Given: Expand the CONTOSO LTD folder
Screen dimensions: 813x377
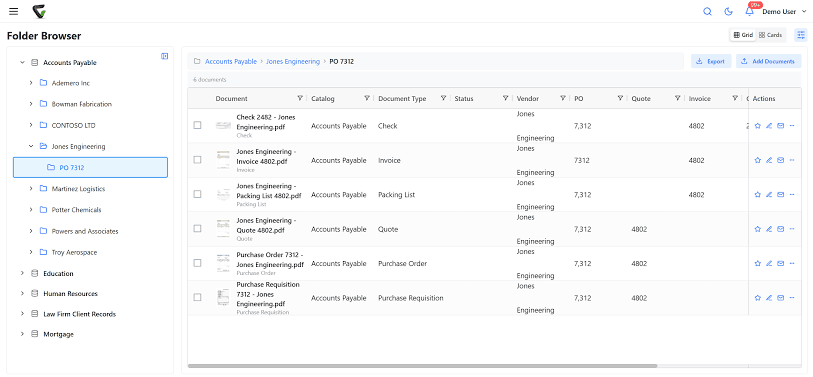Looking at the screenshot, I should [x=31, y=125].
